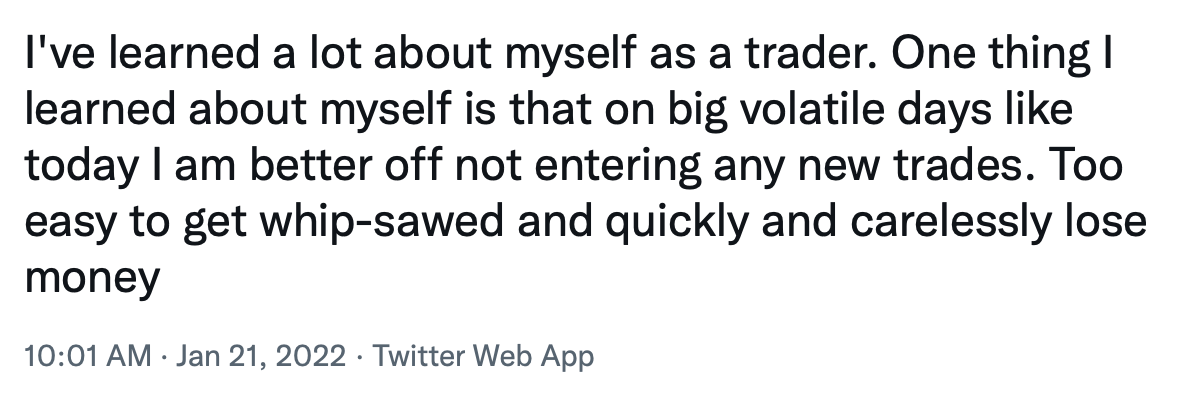Click the Jan 21, 2022 date
Image resolution: width=1180 pixels, height=396 pixels.
(x=260, y=355)
